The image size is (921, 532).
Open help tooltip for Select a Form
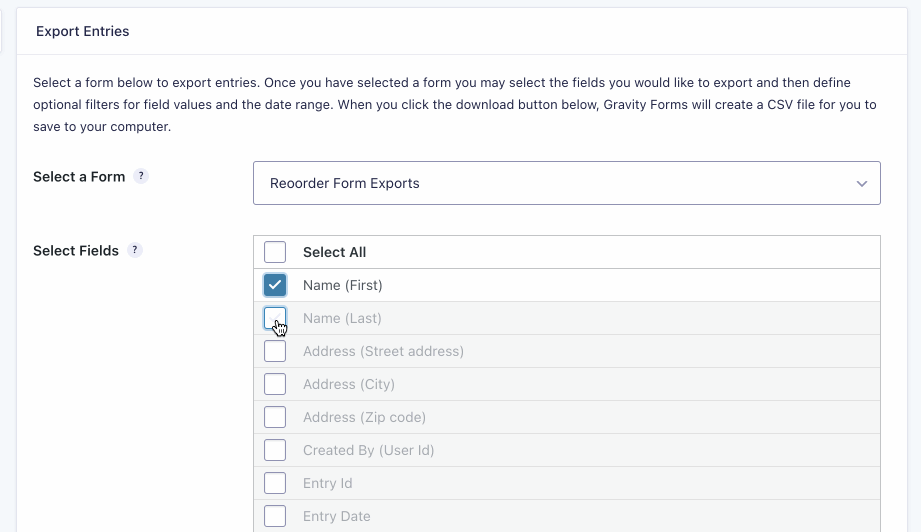point(141,177)
